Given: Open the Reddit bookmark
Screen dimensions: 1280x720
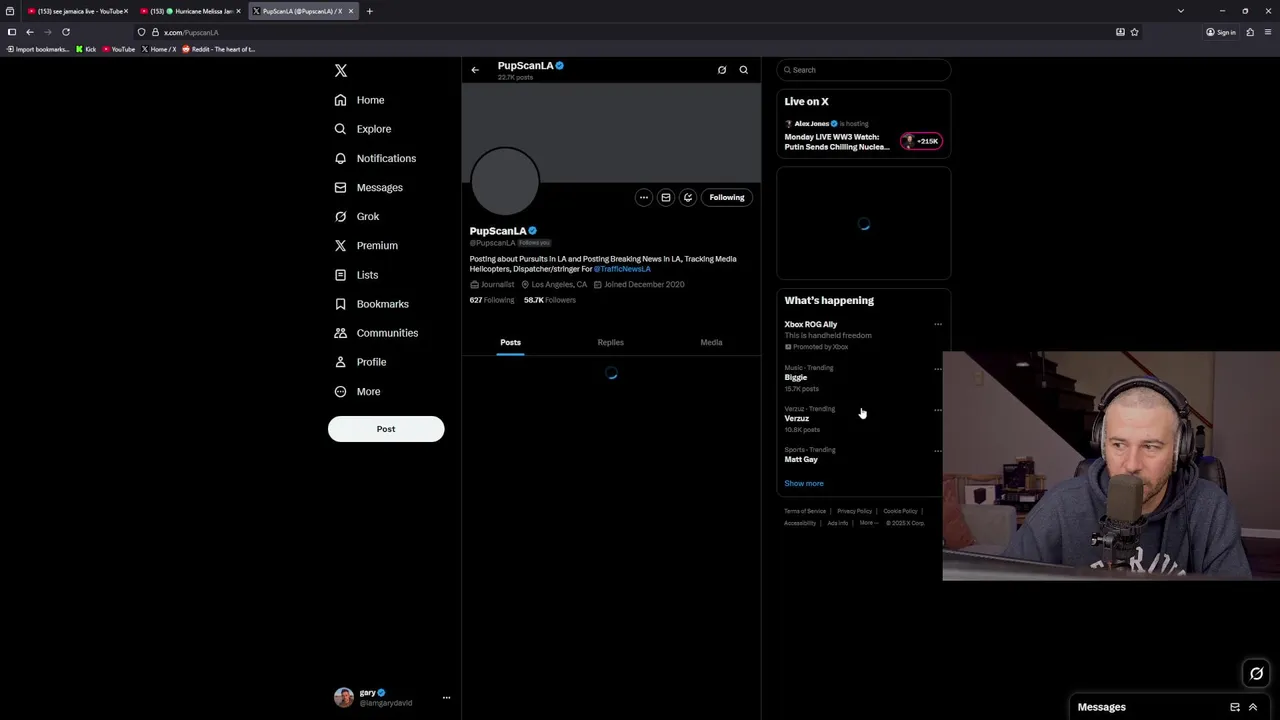Looking at the screenshot, I should (218, 49).
